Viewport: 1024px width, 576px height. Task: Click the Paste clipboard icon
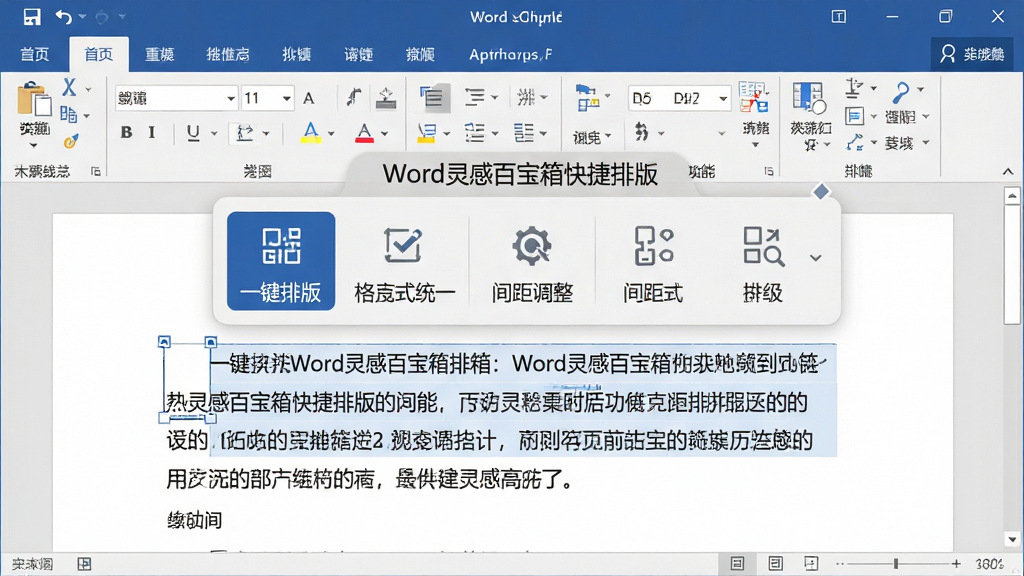33,100
